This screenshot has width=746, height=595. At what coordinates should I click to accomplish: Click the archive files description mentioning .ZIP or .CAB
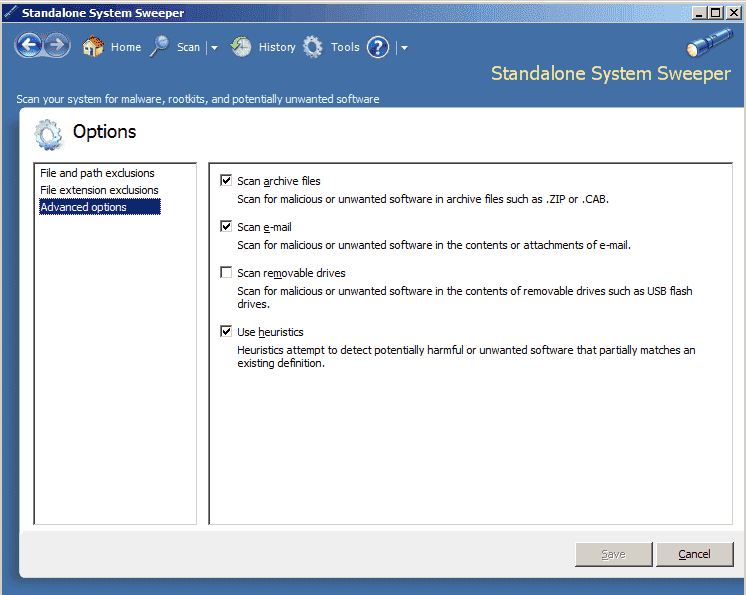(423, 199)
